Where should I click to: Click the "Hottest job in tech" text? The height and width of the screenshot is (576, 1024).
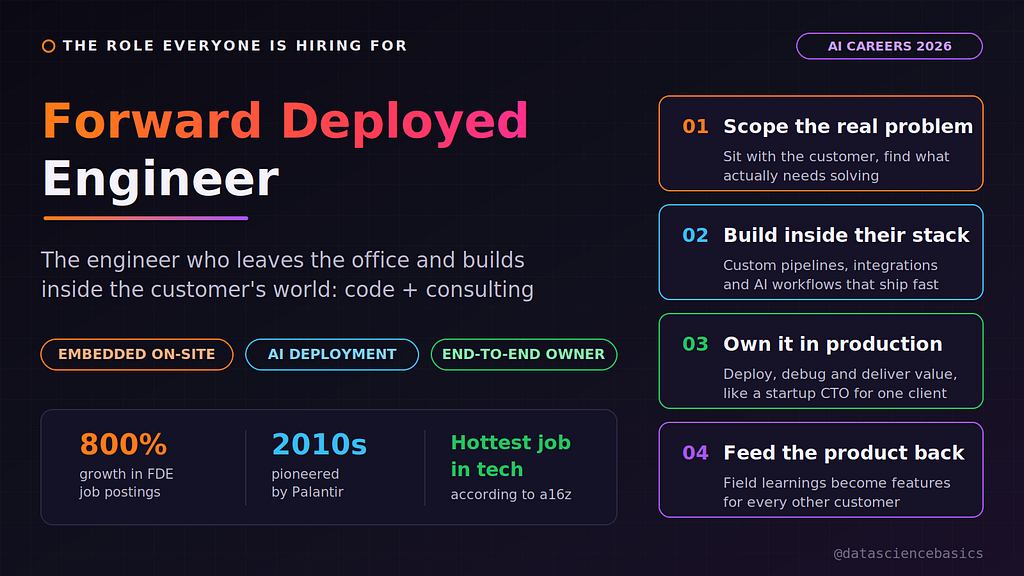[511, 456]
